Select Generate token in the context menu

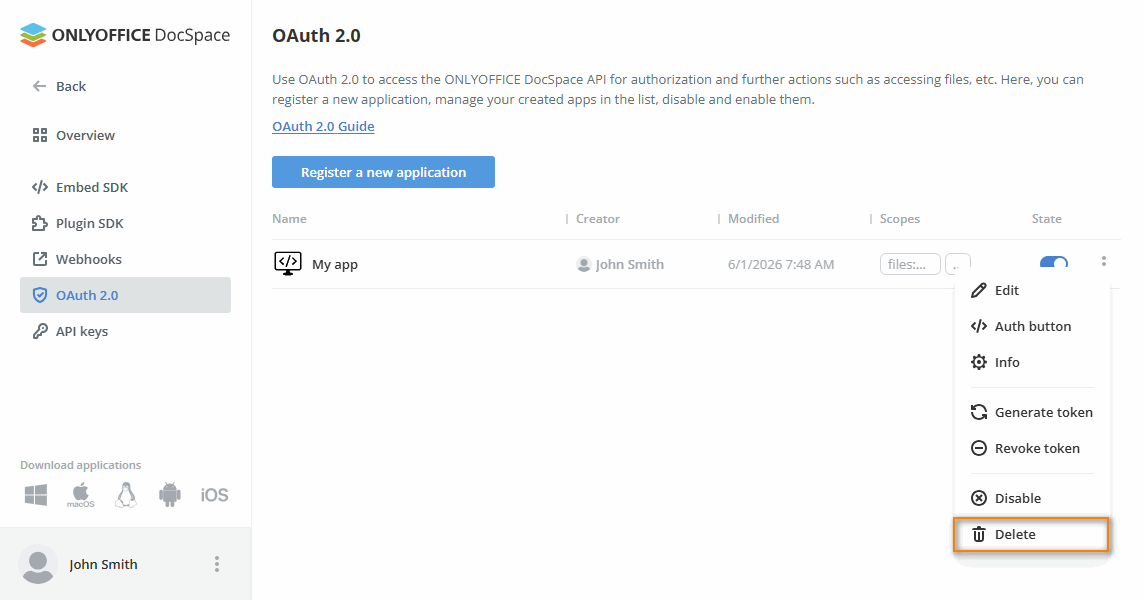pyautogui.click(x=1032, y=412)
